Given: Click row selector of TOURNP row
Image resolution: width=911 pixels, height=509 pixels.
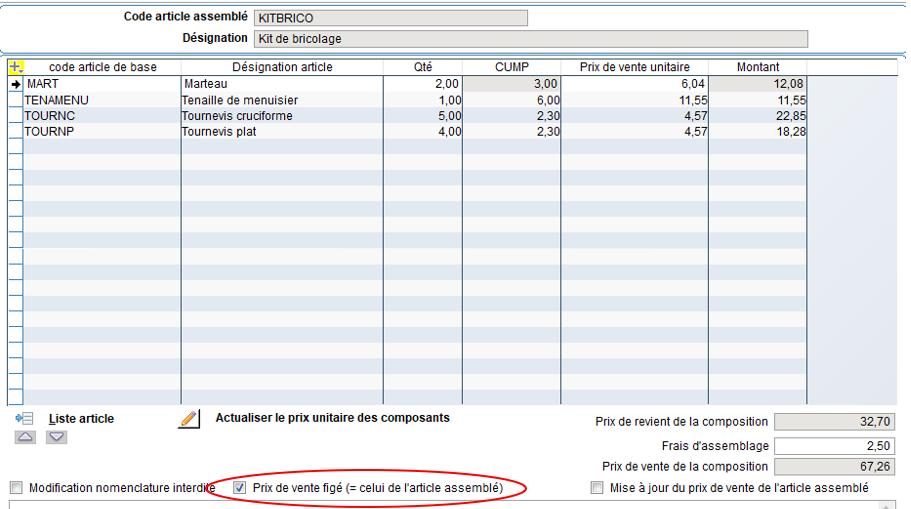Looking at the screenshot, I should [x=16, y=131].
